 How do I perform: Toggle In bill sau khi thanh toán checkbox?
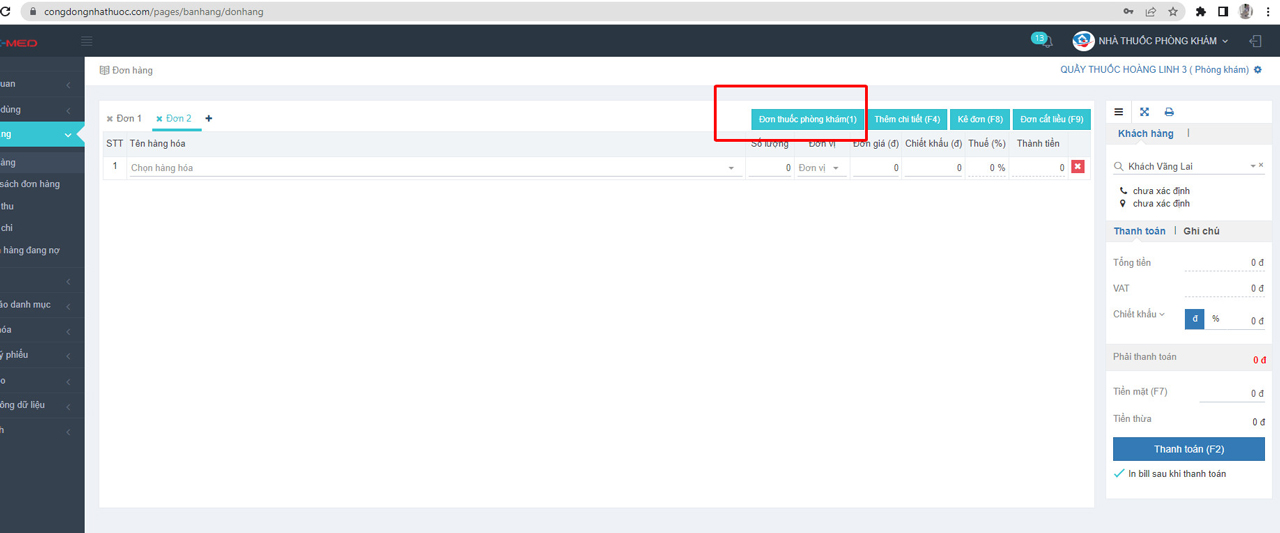point(1119,473)
